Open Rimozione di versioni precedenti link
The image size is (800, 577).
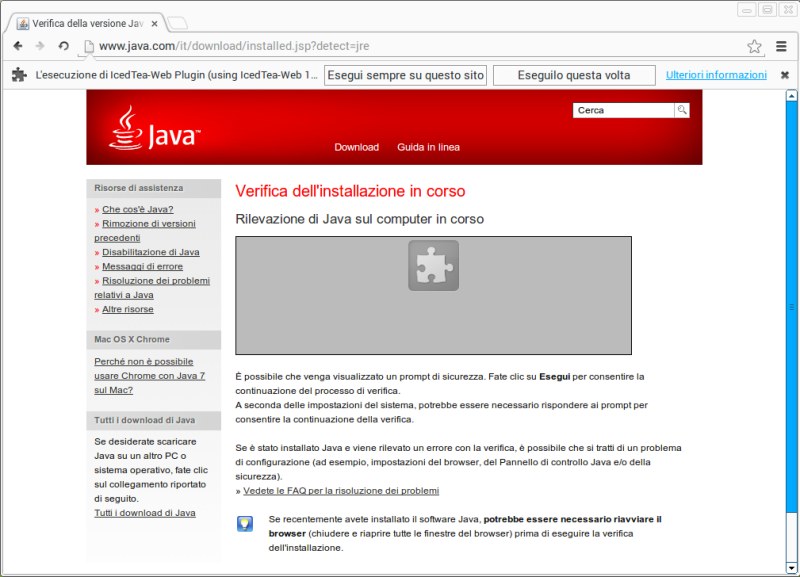145,231
